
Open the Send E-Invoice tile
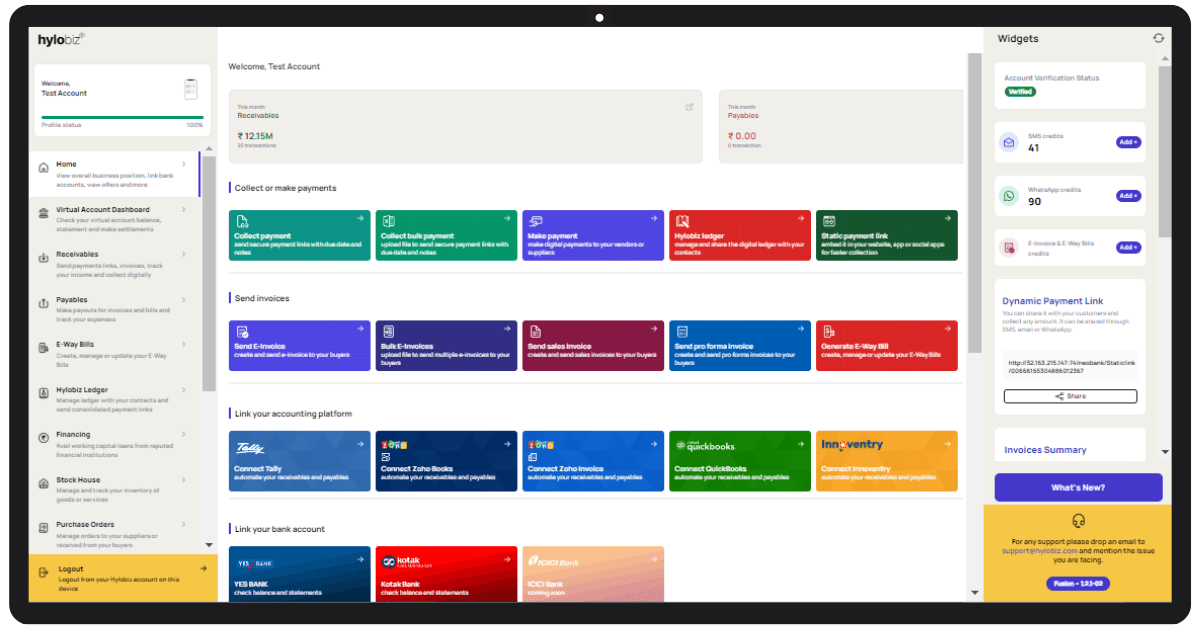(x=299, y=346)
